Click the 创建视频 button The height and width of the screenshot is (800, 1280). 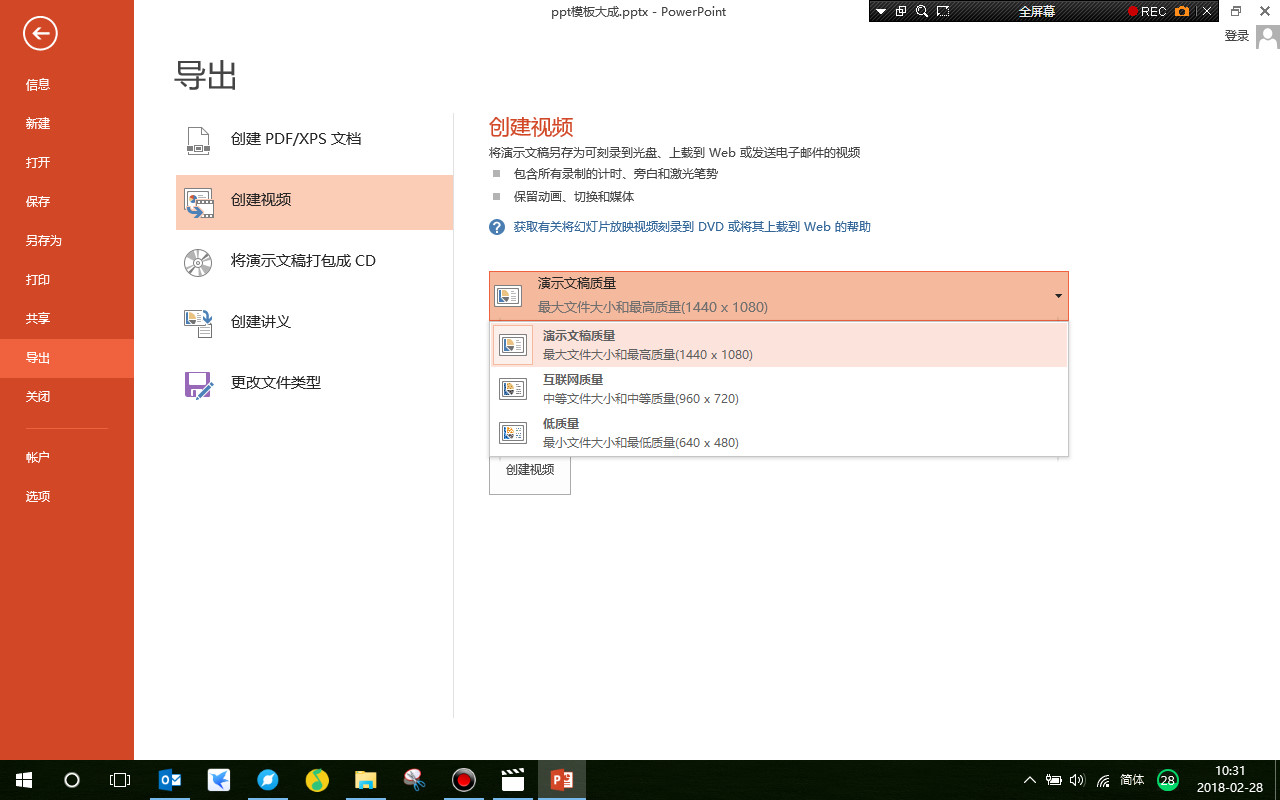pyautogui.click(x=529, y=473)
